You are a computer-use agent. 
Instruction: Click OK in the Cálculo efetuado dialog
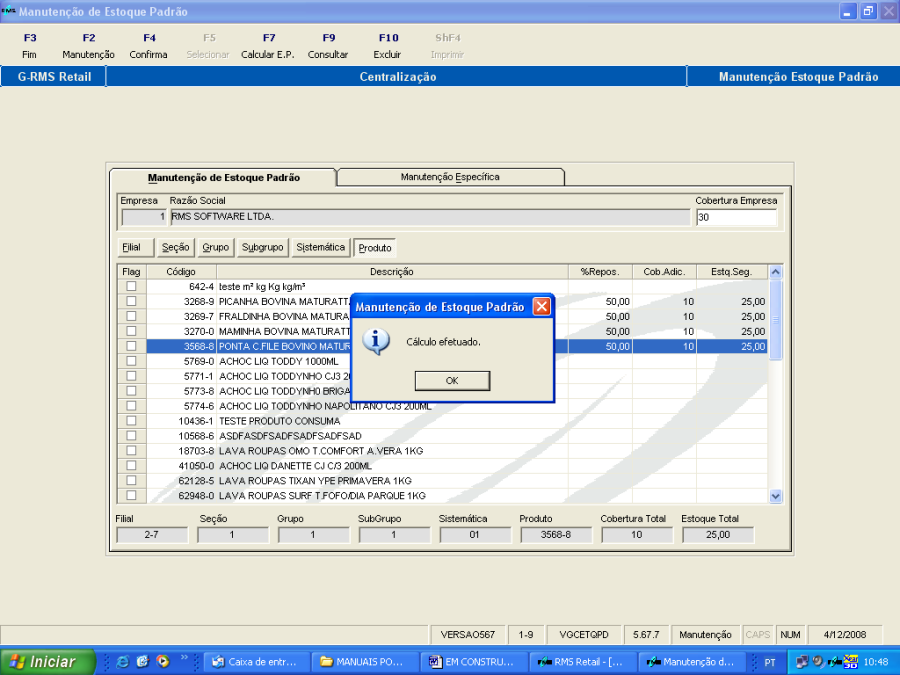pyautogui.click(x=452, y=381)
